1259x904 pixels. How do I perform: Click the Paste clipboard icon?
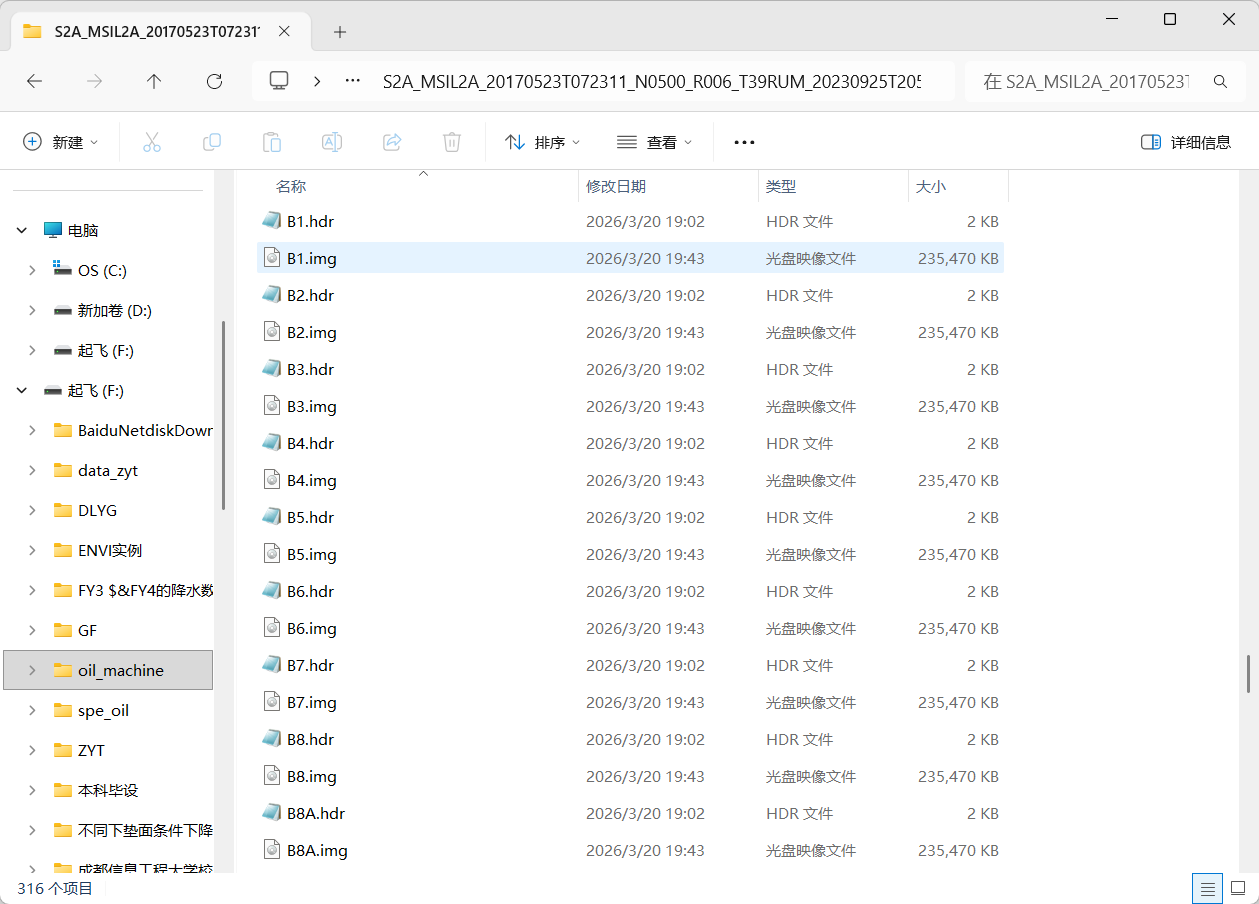point(272,142)
